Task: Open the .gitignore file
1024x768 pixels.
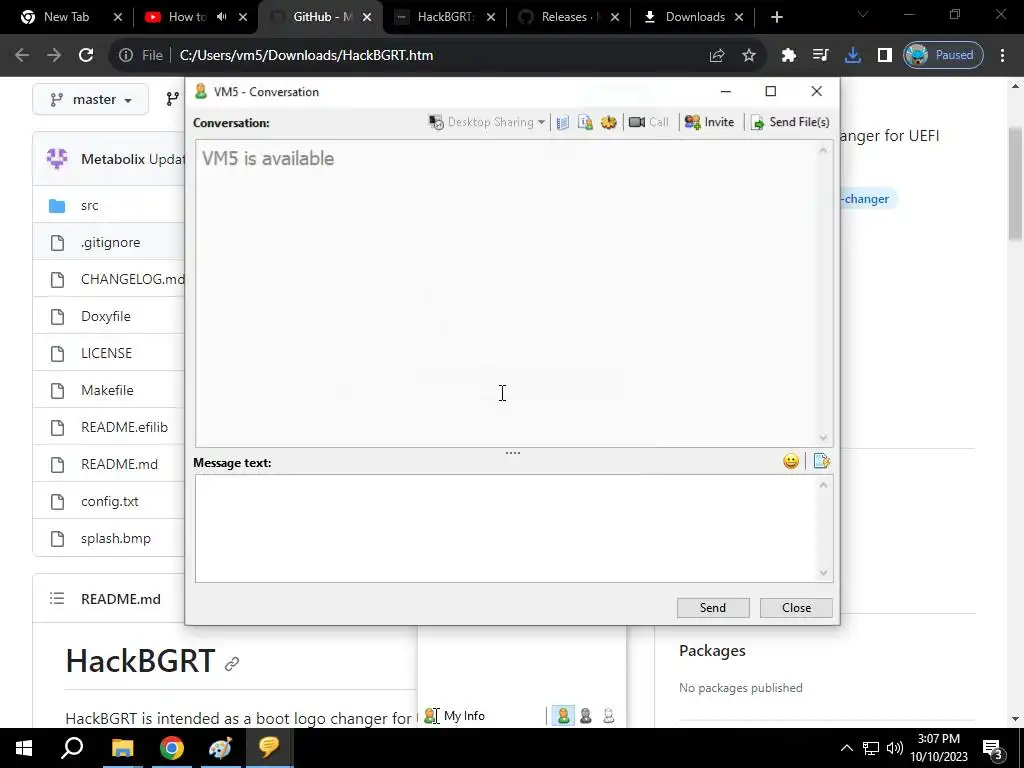Action: click(110, 242)
